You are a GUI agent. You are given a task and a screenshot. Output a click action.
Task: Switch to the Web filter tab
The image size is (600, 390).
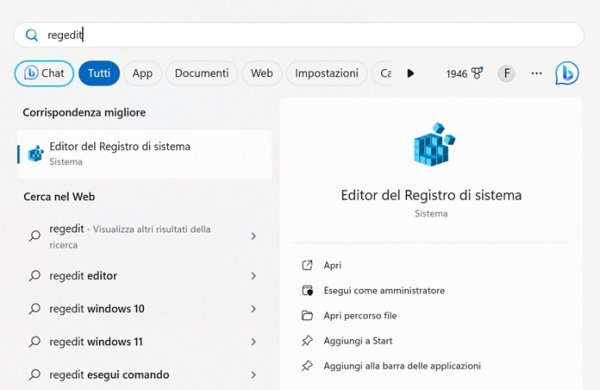click(x=262, y=73)
